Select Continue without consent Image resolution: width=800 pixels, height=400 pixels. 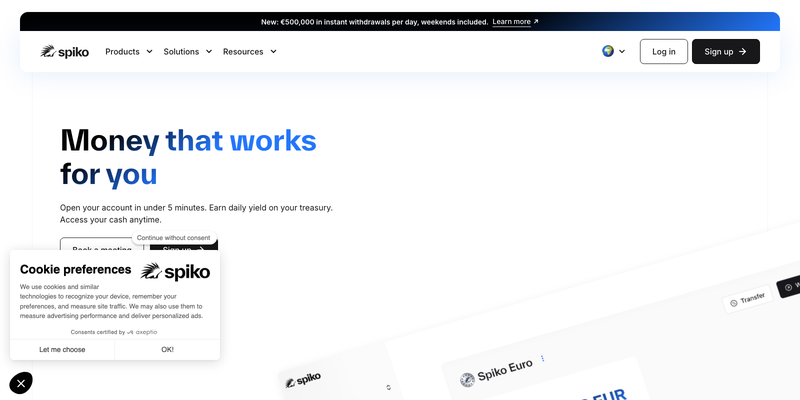coord(173,238)
